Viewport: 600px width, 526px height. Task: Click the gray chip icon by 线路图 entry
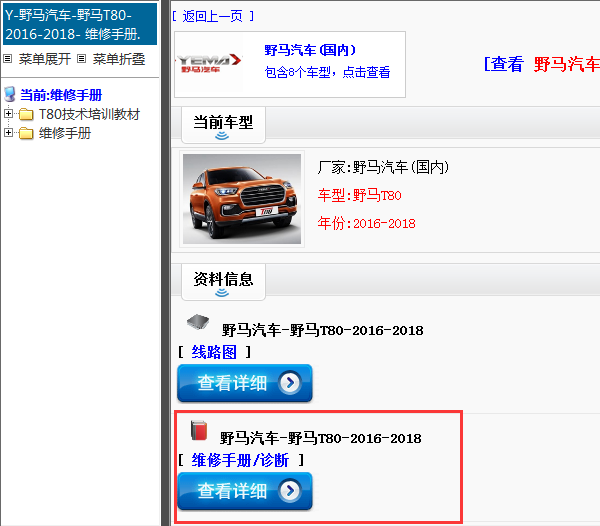[198, 322]
